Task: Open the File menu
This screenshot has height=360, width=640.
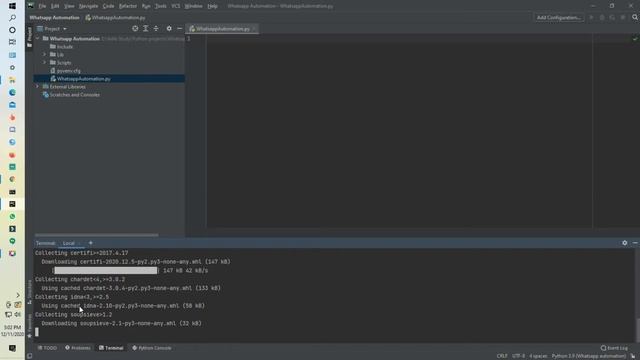Action: (42, 6)
